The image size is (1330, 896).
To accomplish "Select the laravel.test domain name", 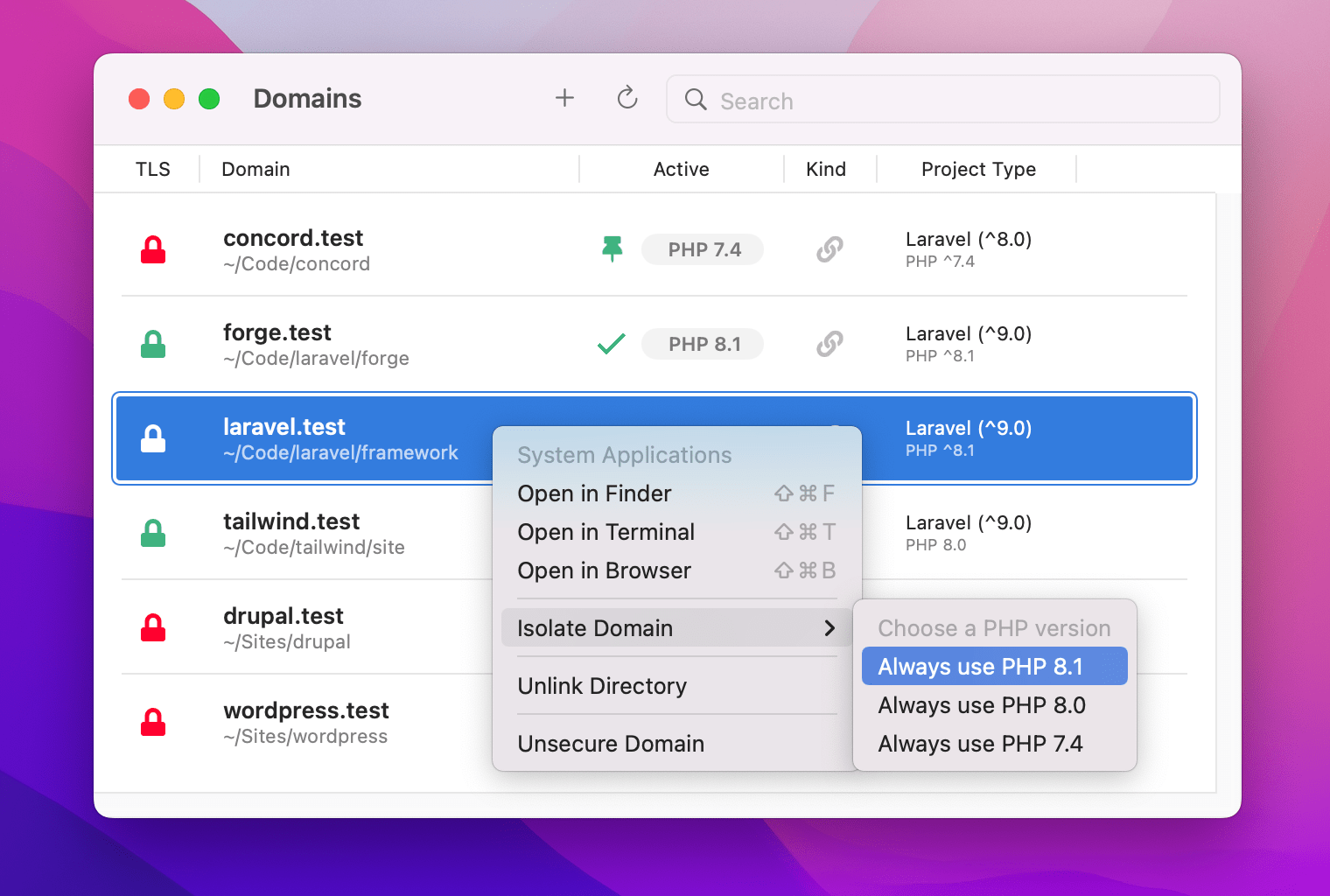I will (x=284, y=427).
